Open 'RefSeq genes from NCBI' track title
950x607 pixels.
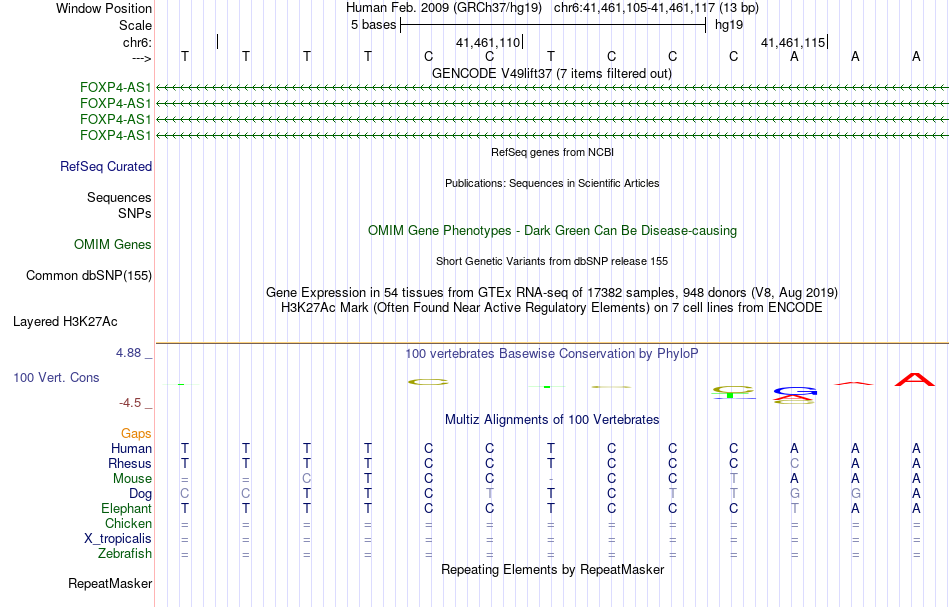pos(553,153)
